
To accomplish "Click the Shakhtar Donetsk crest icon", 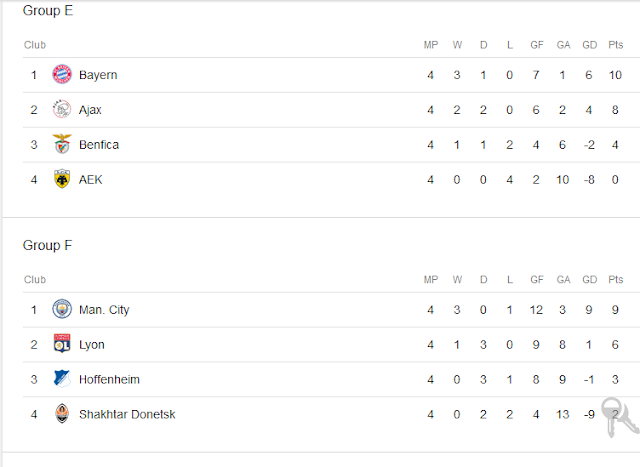I will pyautogui.click(x=62, y=414).
